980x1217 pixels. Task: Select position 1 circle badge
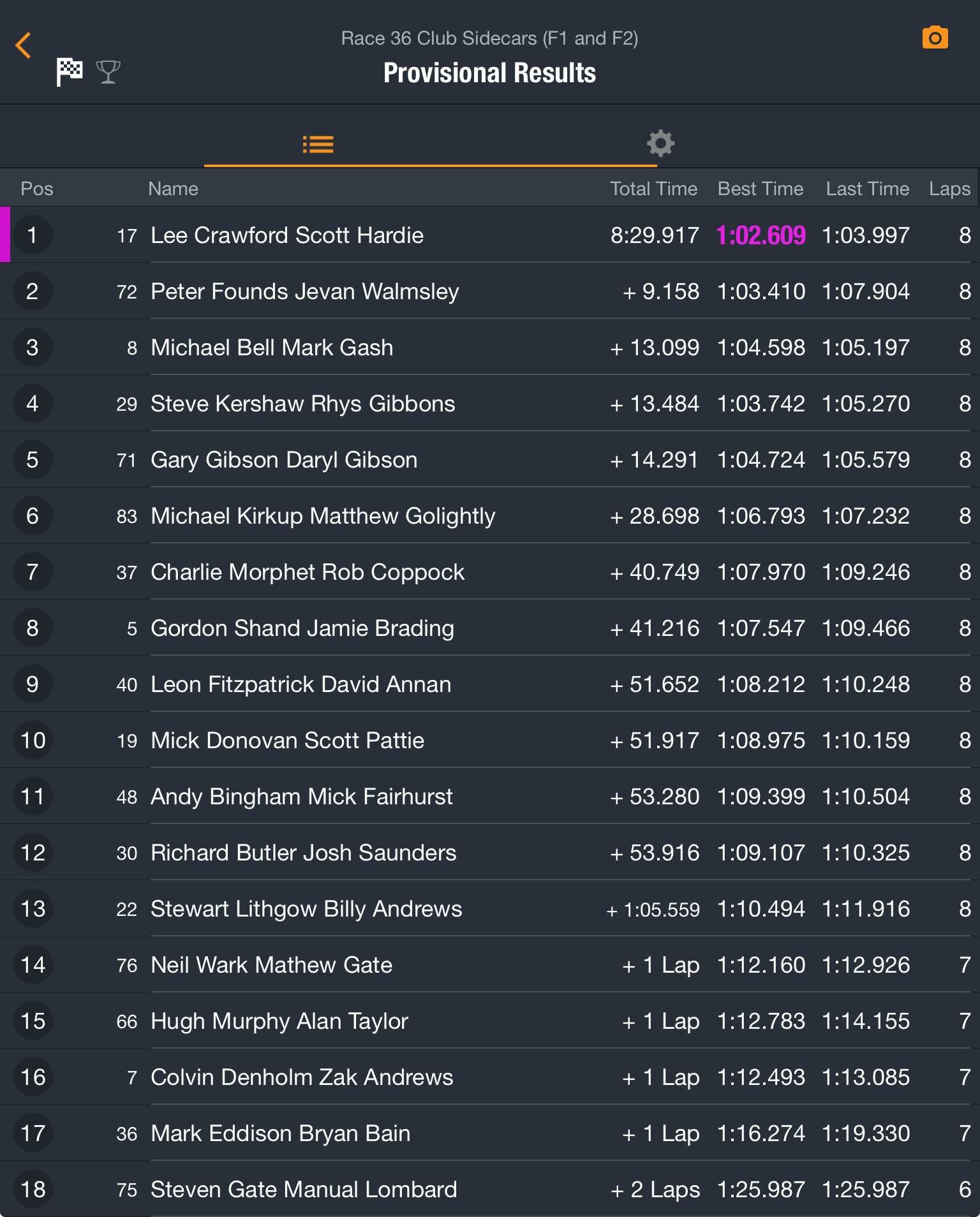(33, 235)
